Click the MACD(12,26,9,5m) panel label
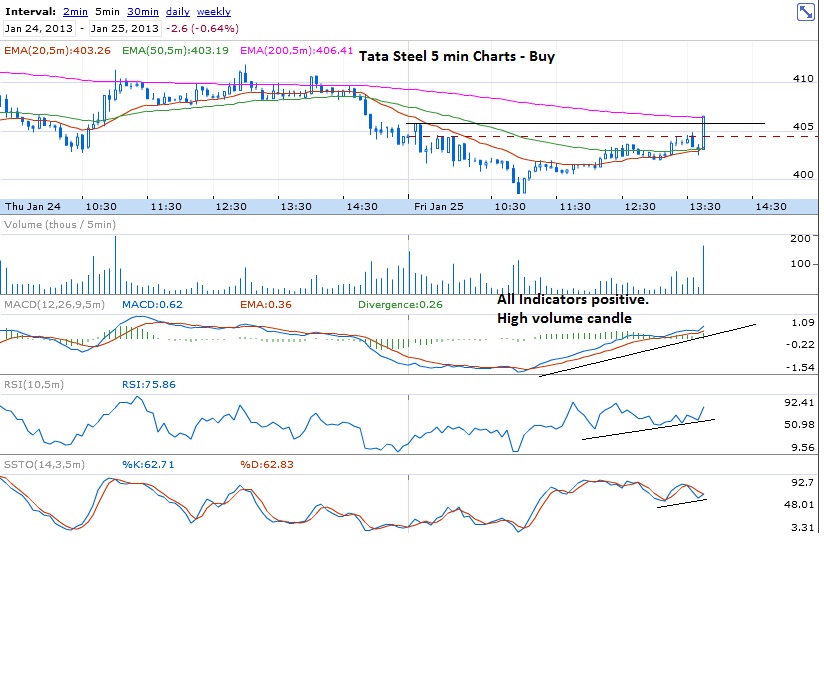 [54, 304]
